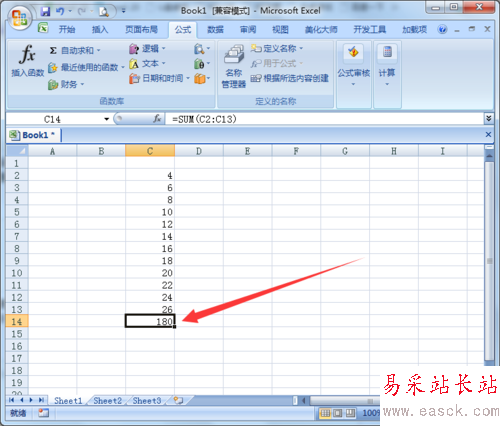
Task: Select column C header
Action: pyautogui.click(x=150, y=151)
